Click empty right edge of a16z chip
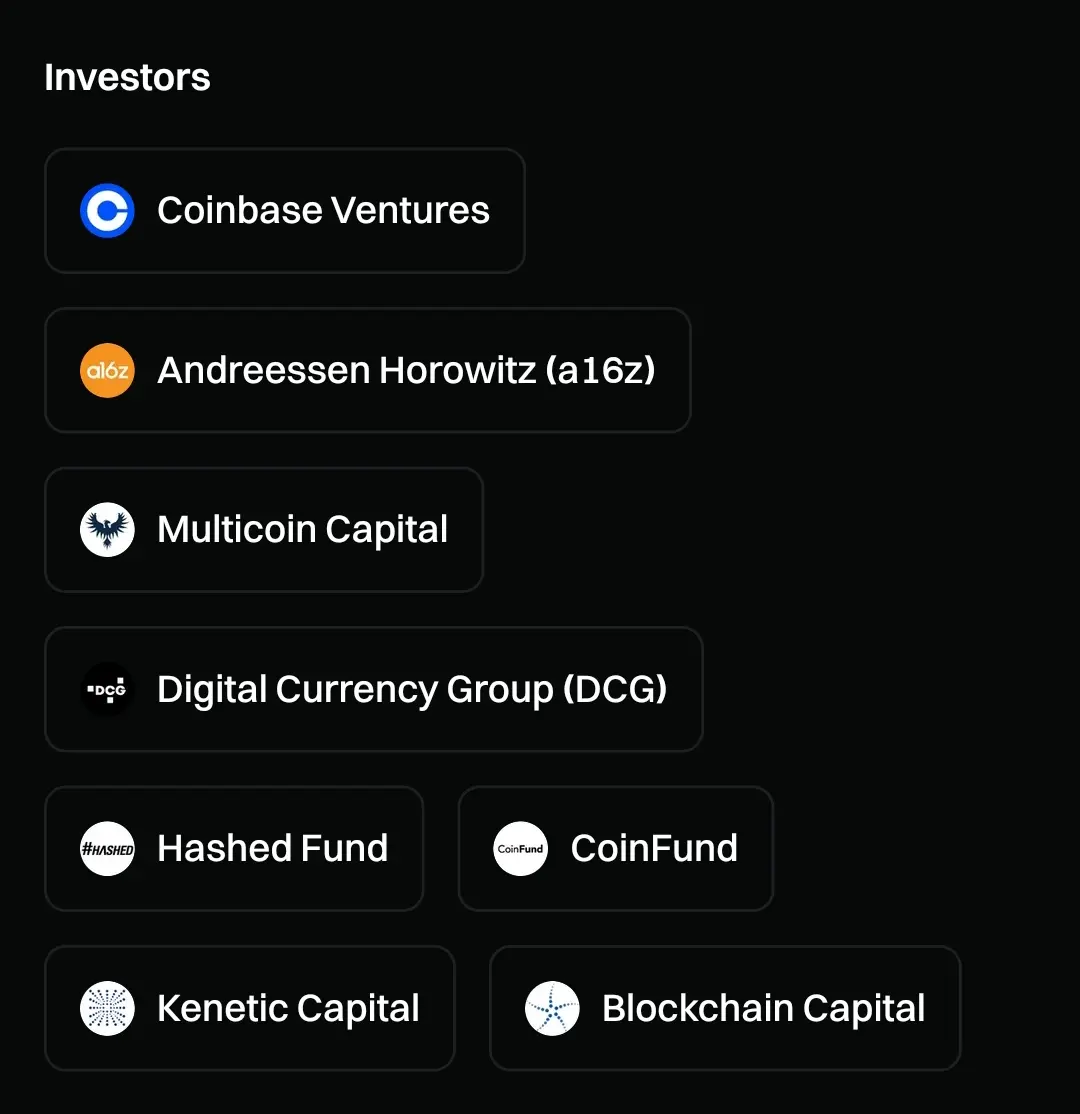 [674, 371]
